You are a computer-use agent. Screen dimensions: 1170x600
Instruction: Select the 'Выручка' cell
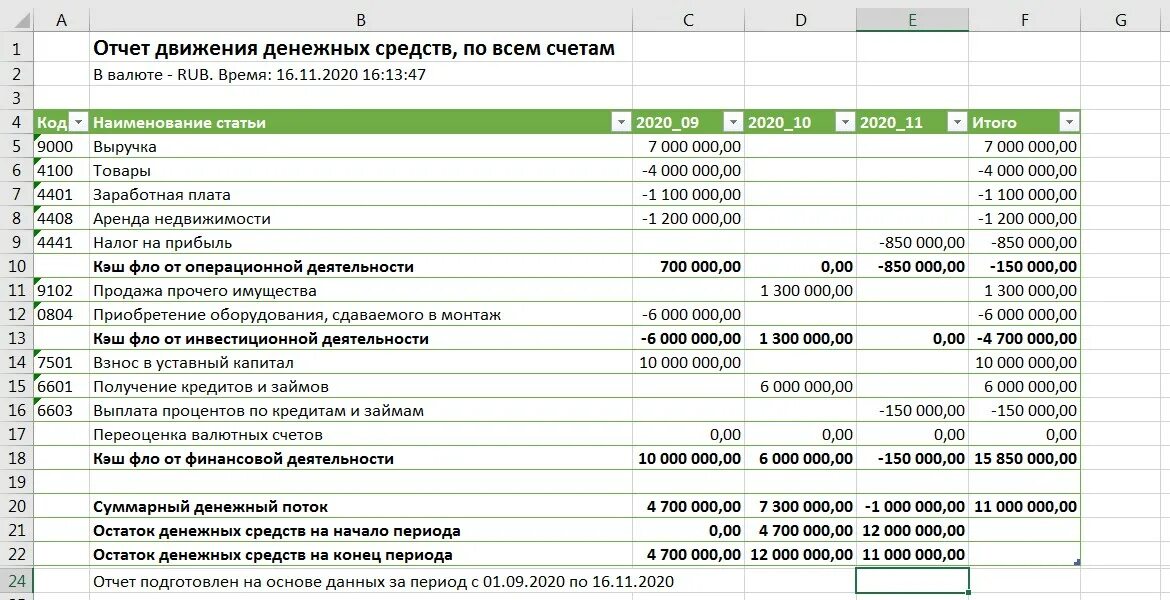[361, 146]
